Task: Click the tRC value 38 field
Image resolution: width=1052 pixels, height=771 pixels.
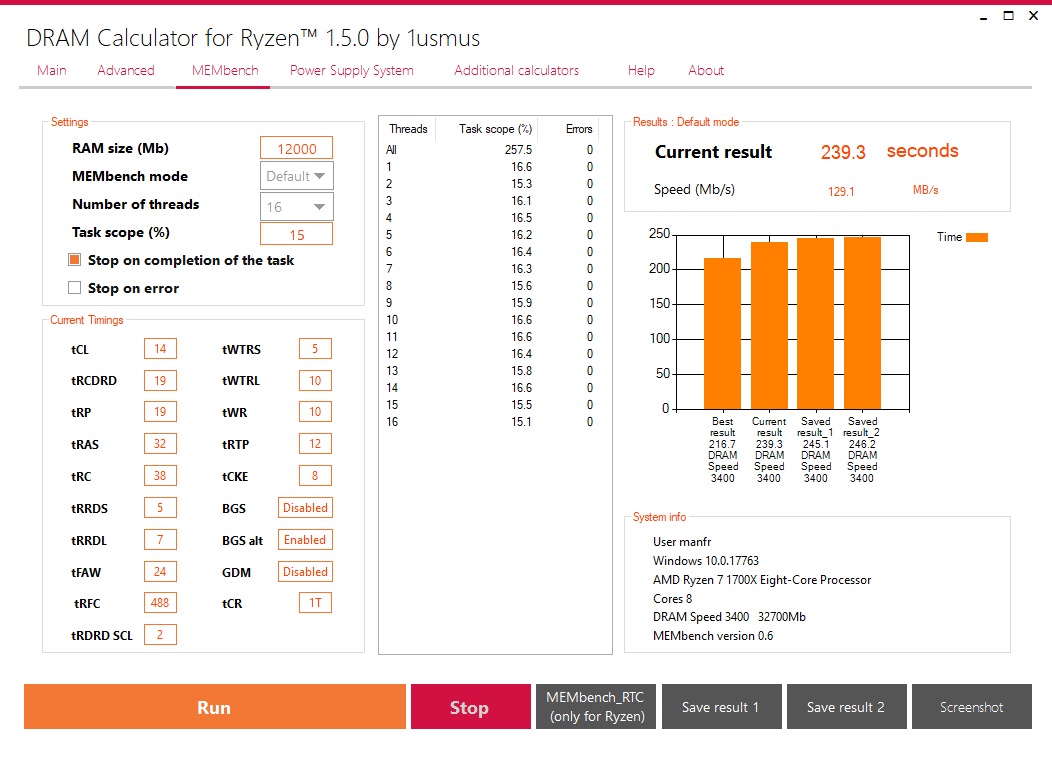Action: tap(160, 476)
